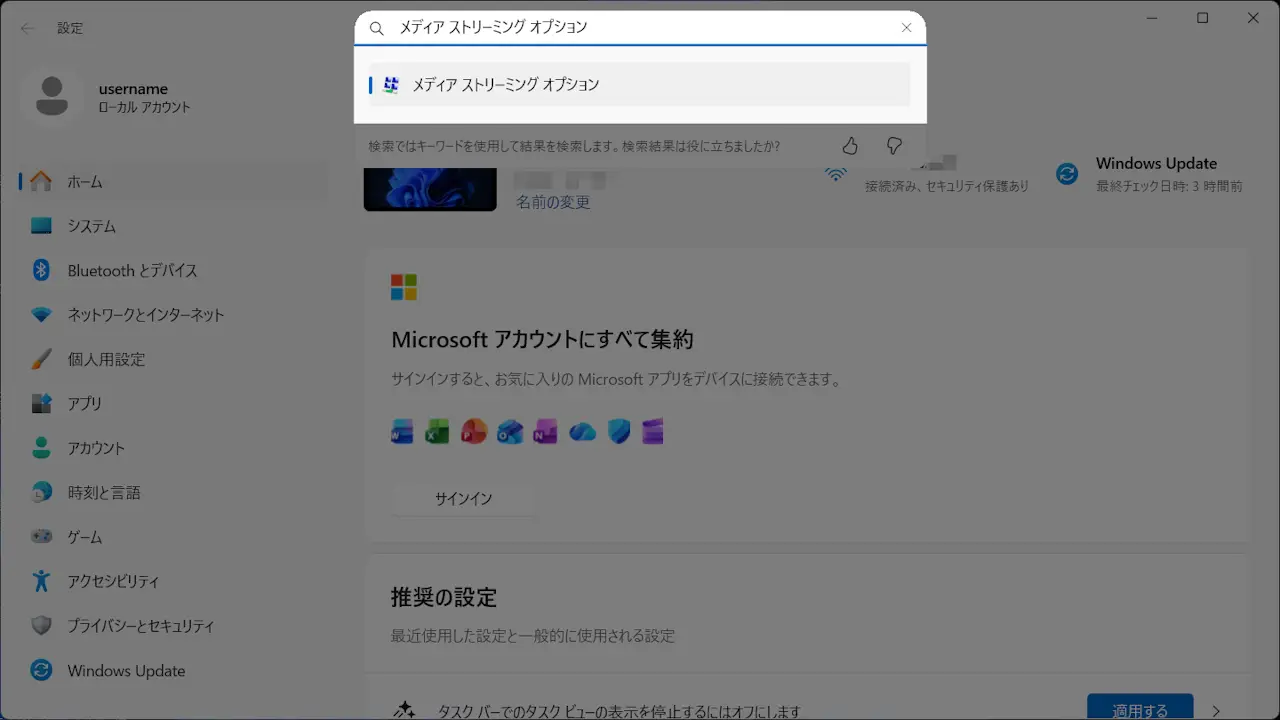Click inside the settings search field
1280x720 pixels.
[x=640, y=28]
